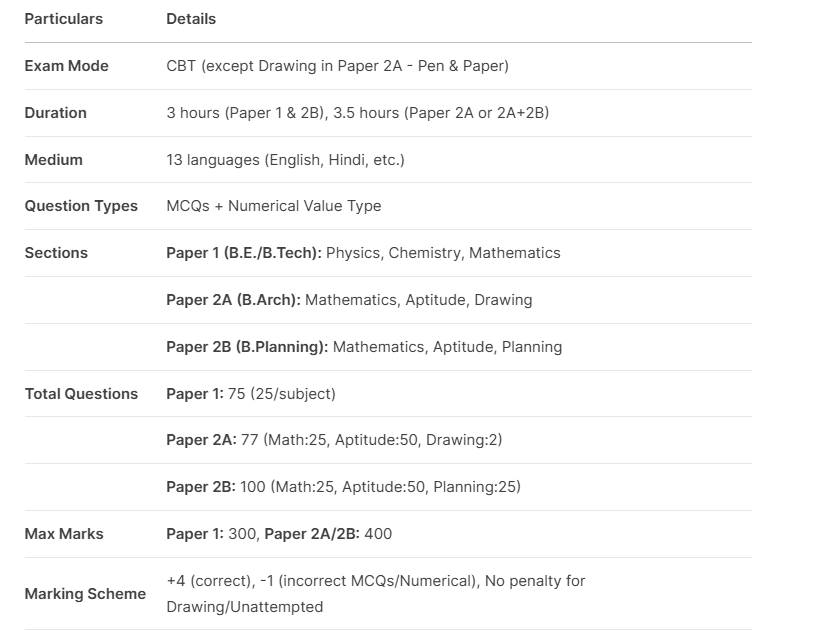The height and width of the screenshot is (641, 814).
Task: Click the Paper 1 (B.E./B.Tech) sections line
Action: tap(363, 253)
